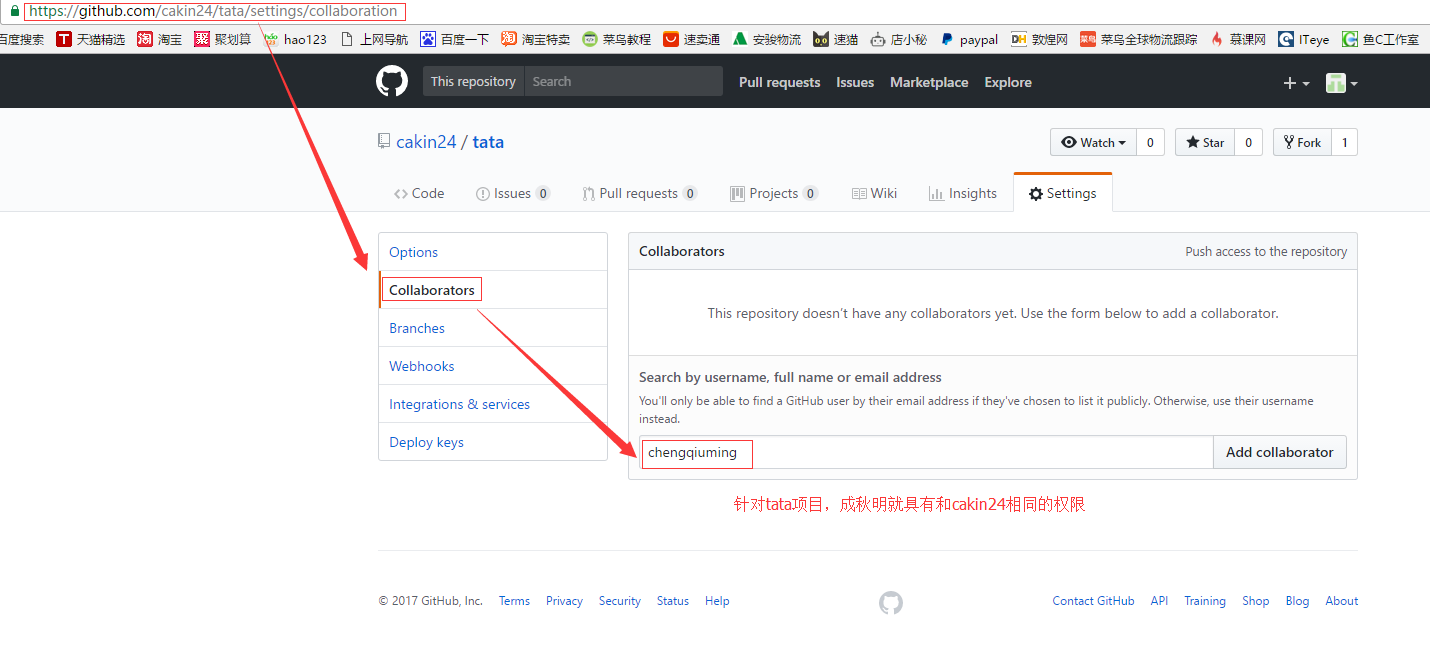Image resolution: width=1430 pixels, height=663 pixels.
Task: Go to Explore
Action: (1008, 82)
